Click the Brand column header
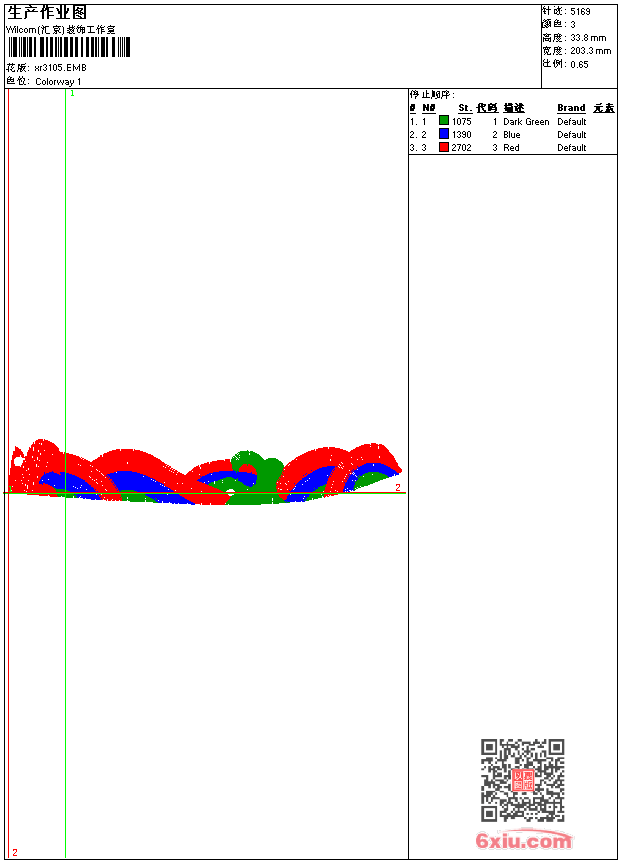This screenshot has height=860, width=620. [x=571, y=108]
